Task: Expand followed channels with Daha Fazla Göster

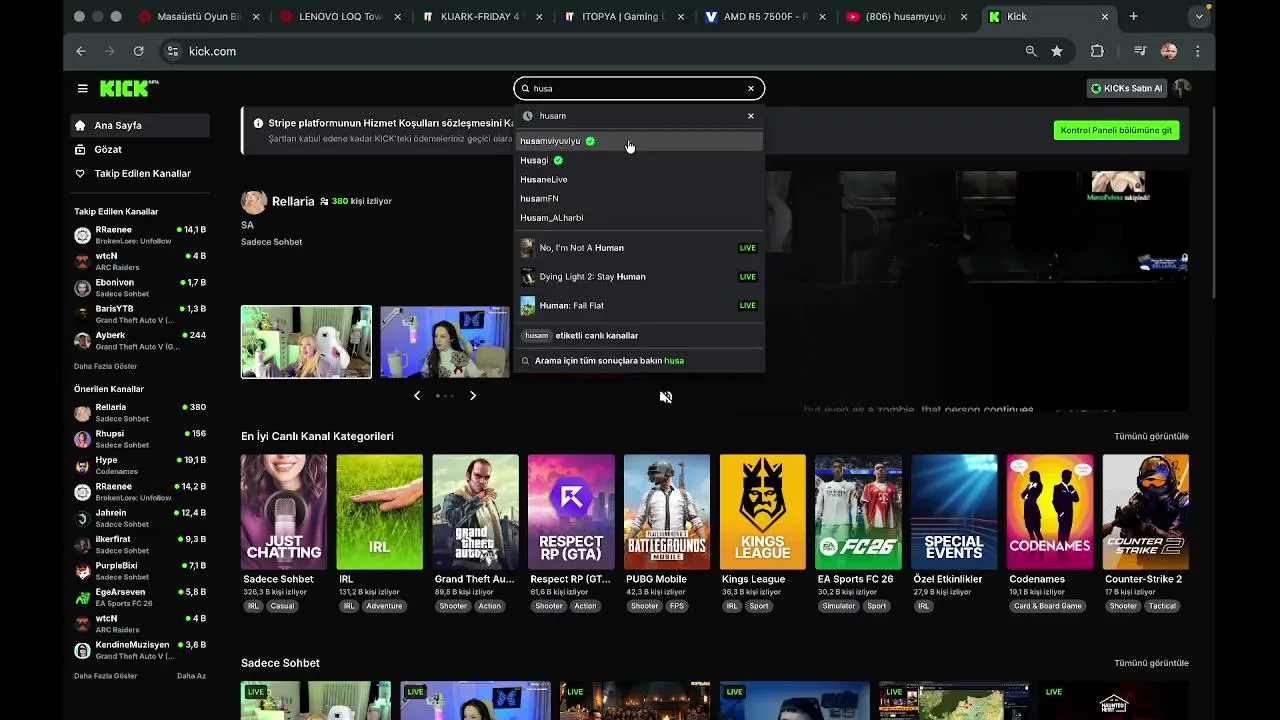Action: 105,367
